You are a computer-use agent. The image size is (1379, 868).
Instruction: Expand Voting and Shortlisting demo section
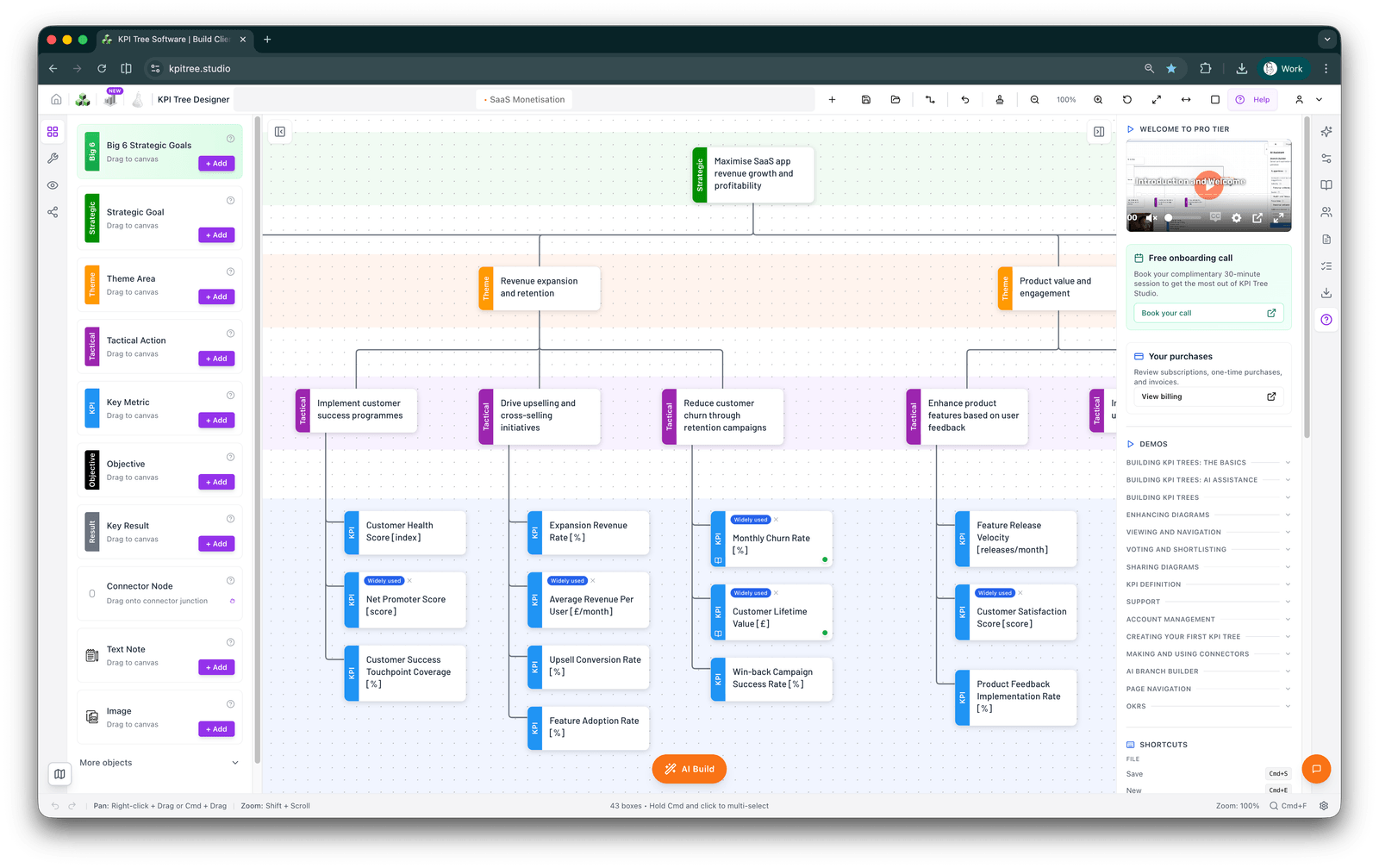click(x=1207, y=549)
